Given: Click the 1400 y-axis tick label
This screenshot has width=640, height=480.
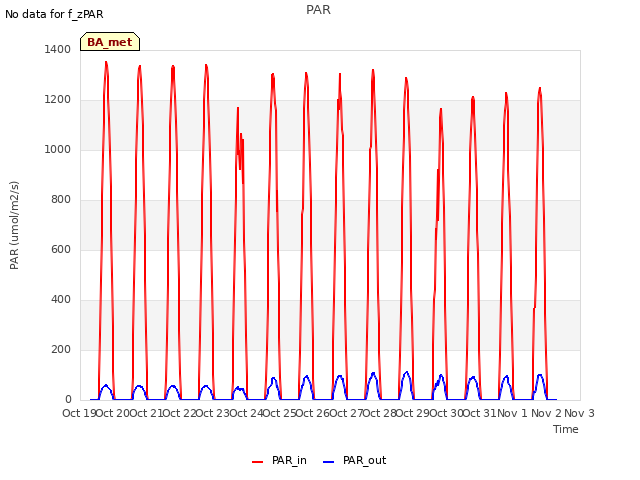Looking at the screenshot, I should [x=58, y=49].
